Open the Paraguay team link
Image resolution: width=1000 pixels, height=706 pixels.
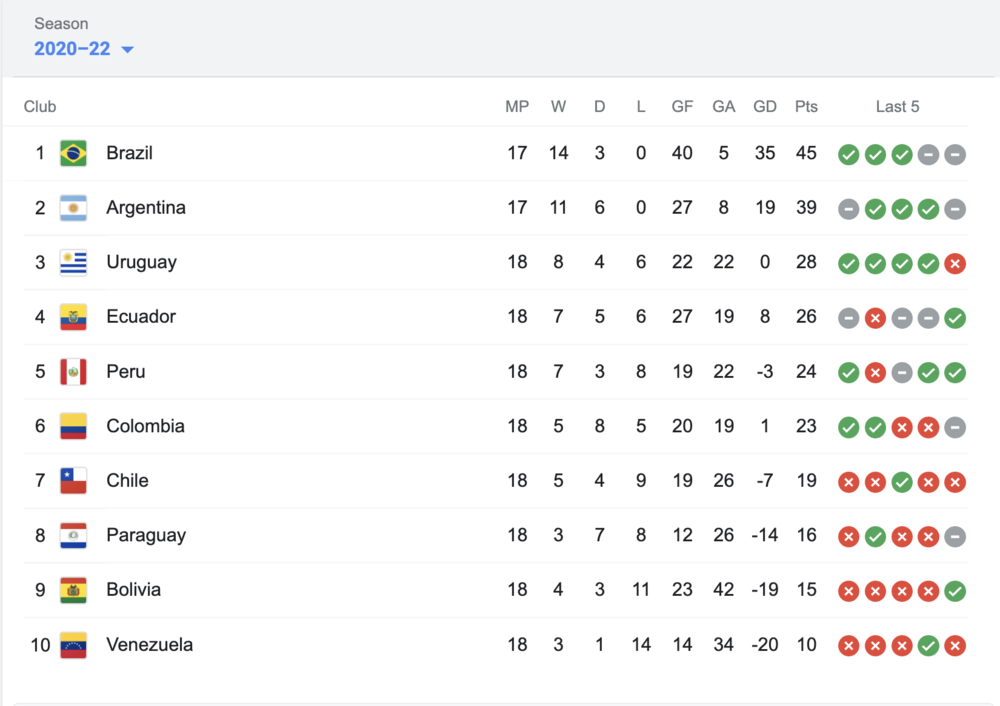tap(146, 535)
